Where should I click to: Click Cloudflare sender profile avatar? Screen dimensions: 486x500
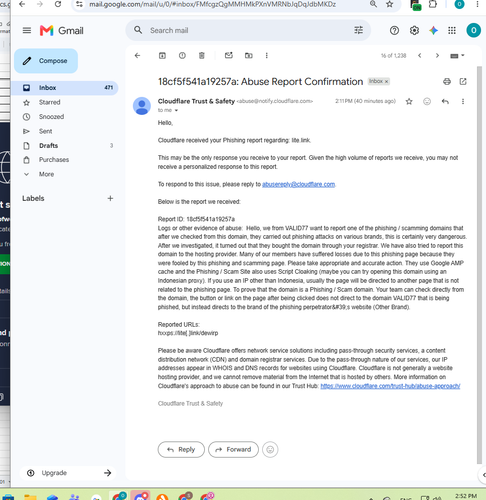pyautogui.click(x=142, y=106)
